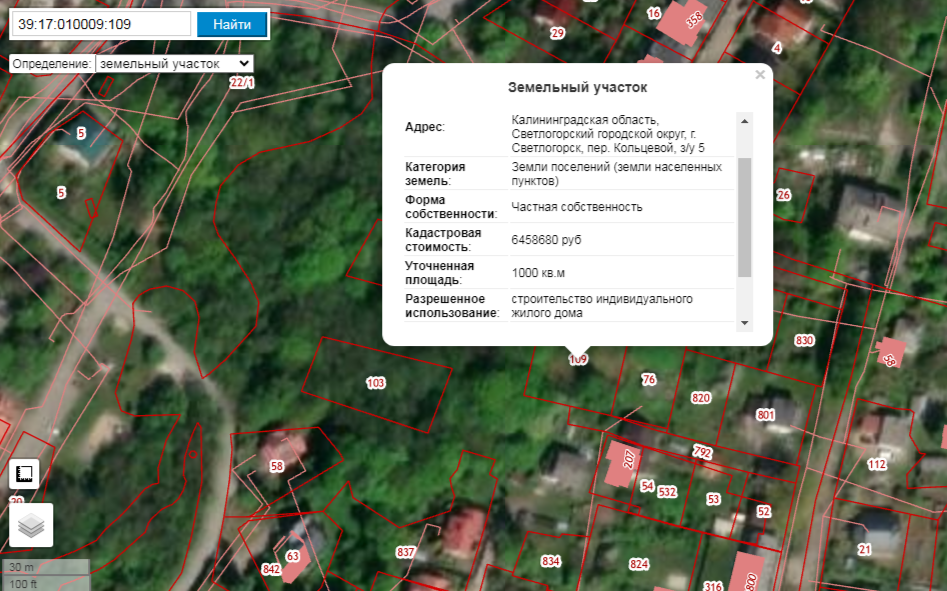The width and height of the screenshot is (947, 591).
Task: Select parcel marker 103 on the map
Action: pyautogui.click(x=376, y=383)
